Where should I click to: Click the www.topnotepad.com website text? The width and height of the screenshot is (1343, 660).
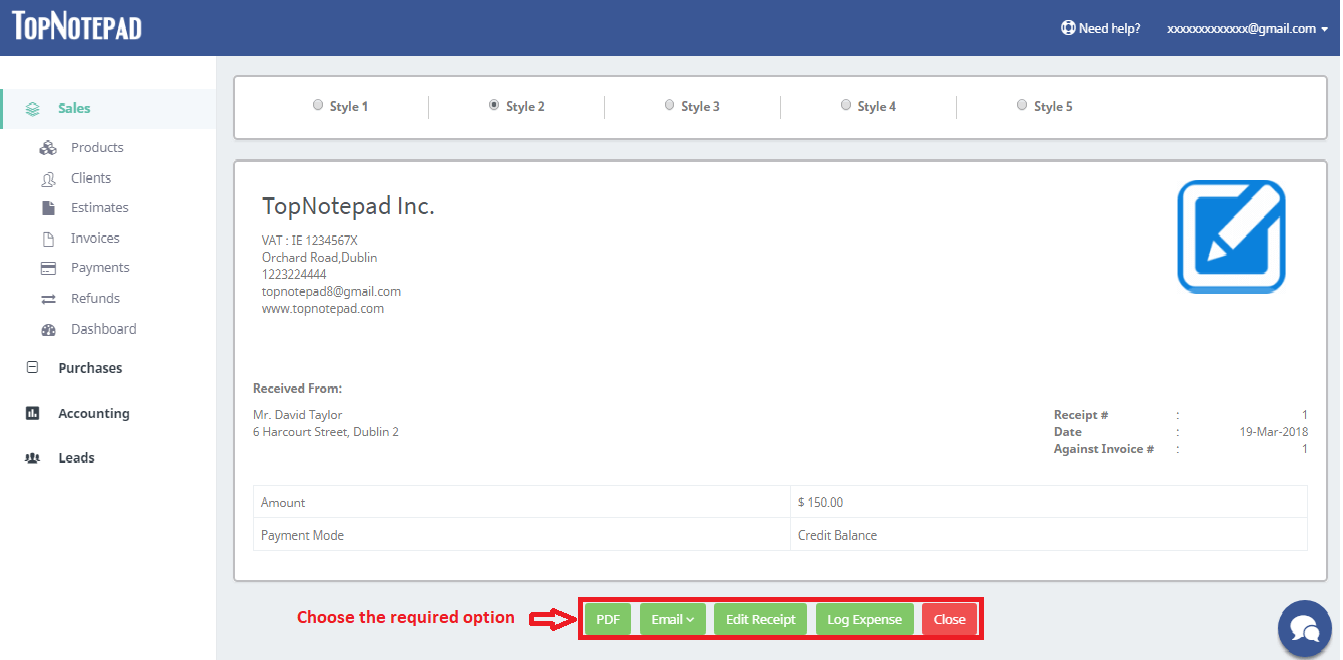[323, 309]
